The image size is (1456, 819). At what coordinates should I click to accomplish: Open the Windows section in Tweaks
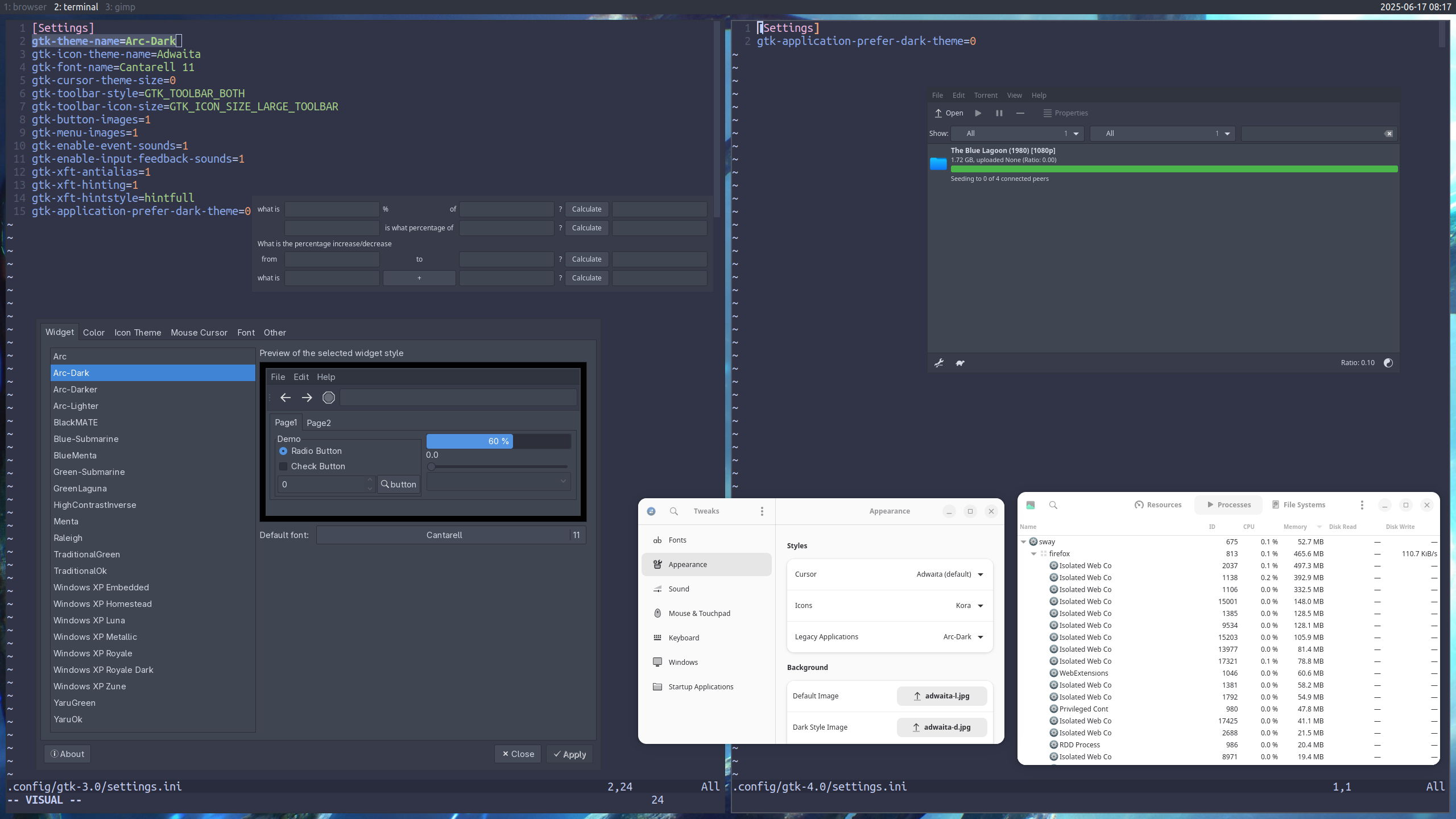click(x=706, y=663)
